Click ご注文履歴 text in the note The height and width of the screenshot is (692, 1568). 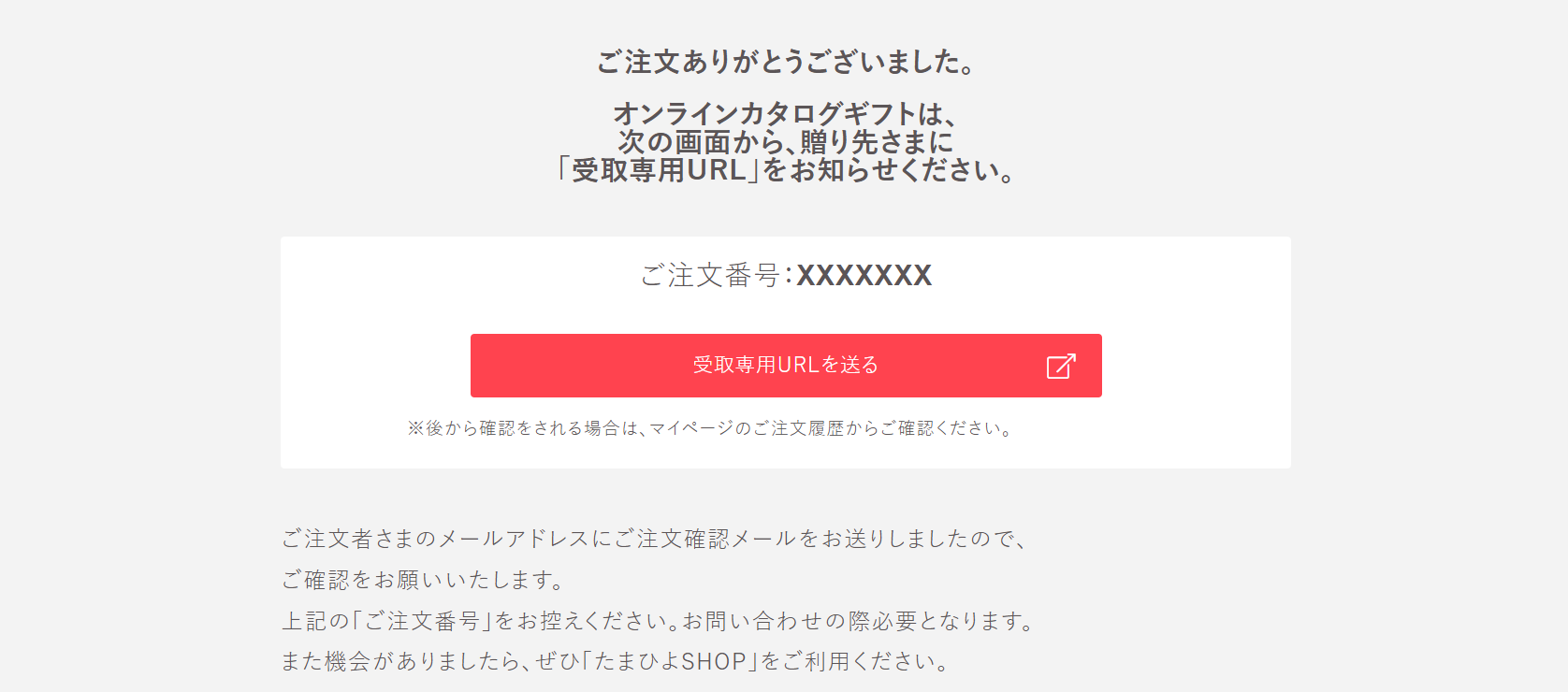(799, 428)
